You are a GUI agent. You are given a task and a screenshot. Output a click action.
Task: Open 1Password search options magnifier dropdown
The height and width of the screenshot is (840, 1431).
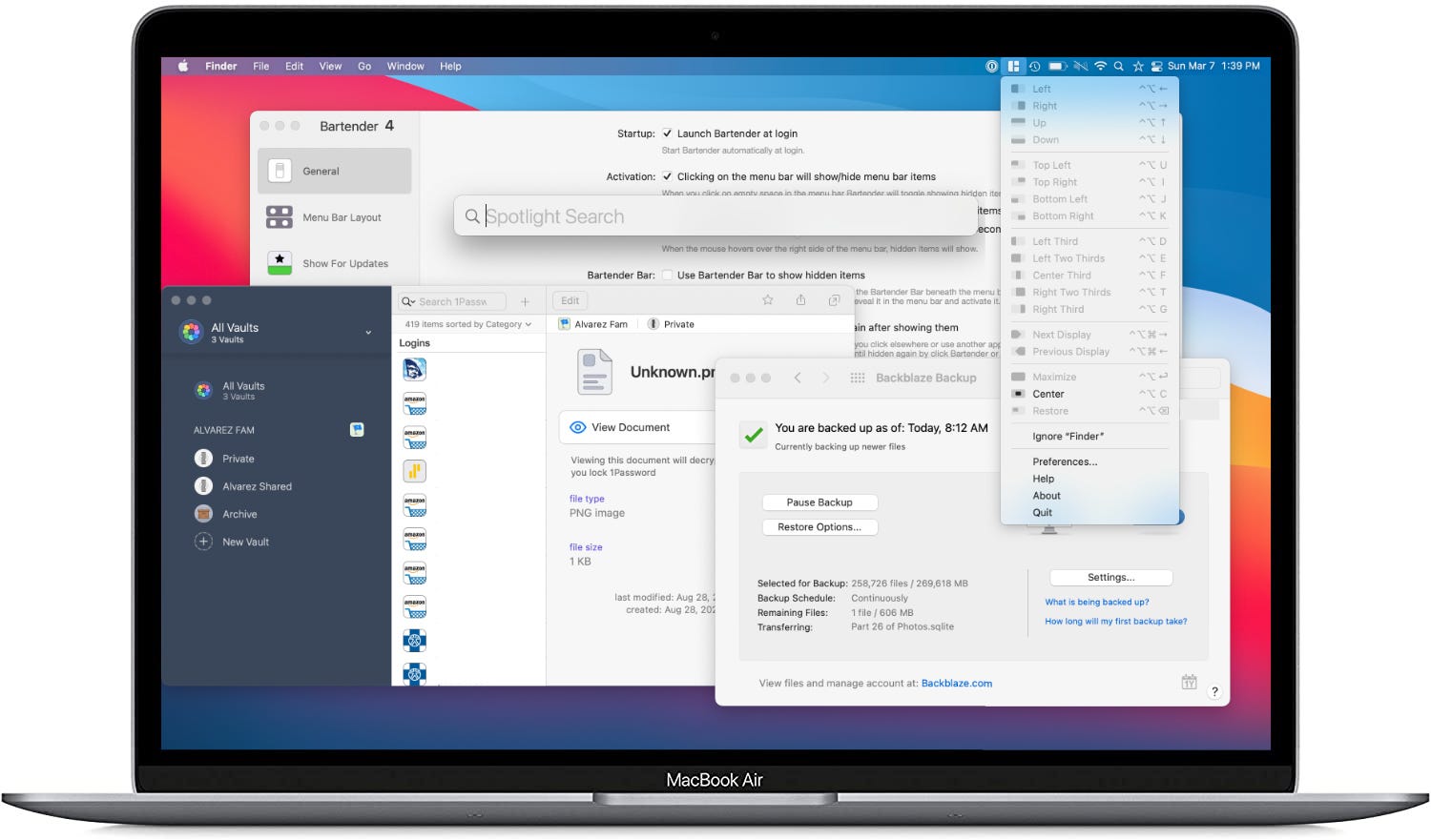pos(408,301)
